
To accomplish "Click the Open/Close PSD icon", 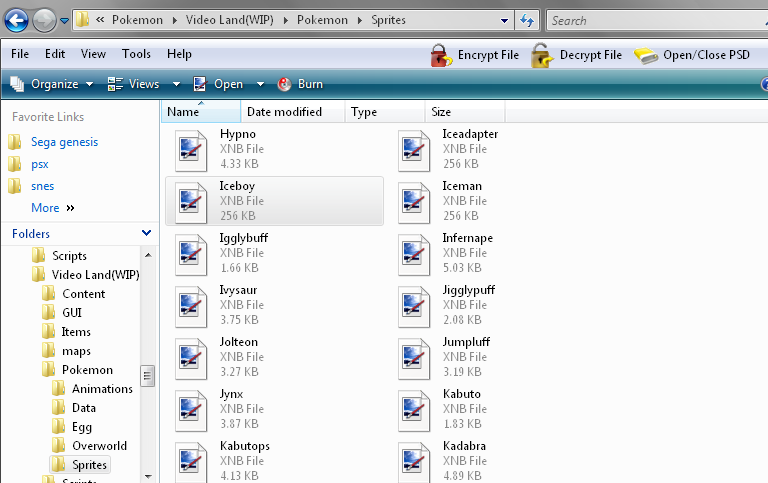I will (646, 56).
